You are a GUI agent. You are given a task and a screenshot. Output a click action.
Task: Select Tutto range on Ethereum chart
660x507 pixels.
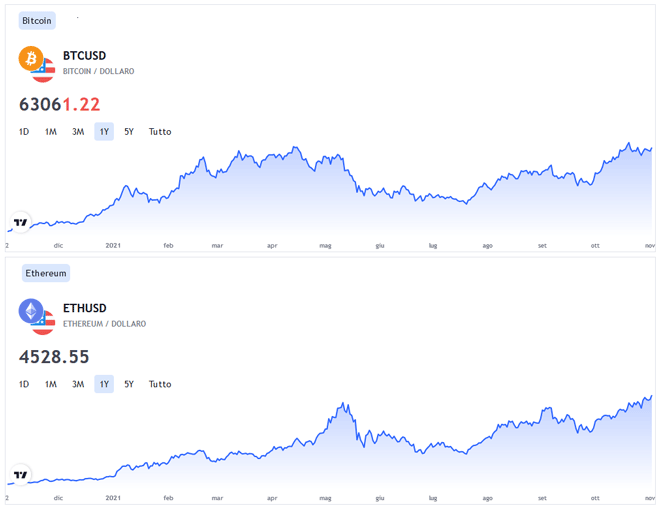pos(160,384)
